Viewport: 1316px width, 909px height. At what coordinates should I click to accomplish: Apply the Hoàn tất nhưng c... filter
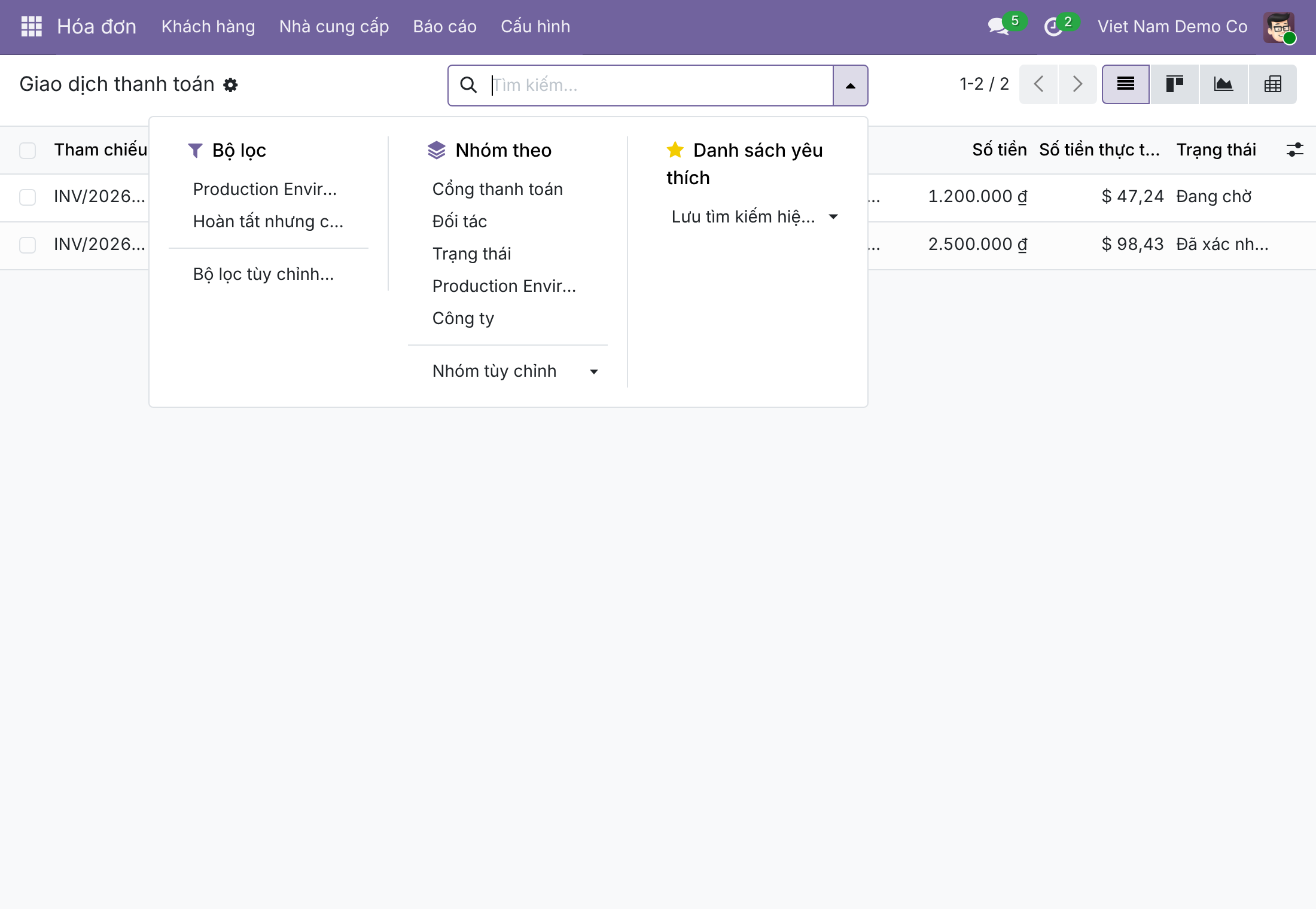click(269, 222)
